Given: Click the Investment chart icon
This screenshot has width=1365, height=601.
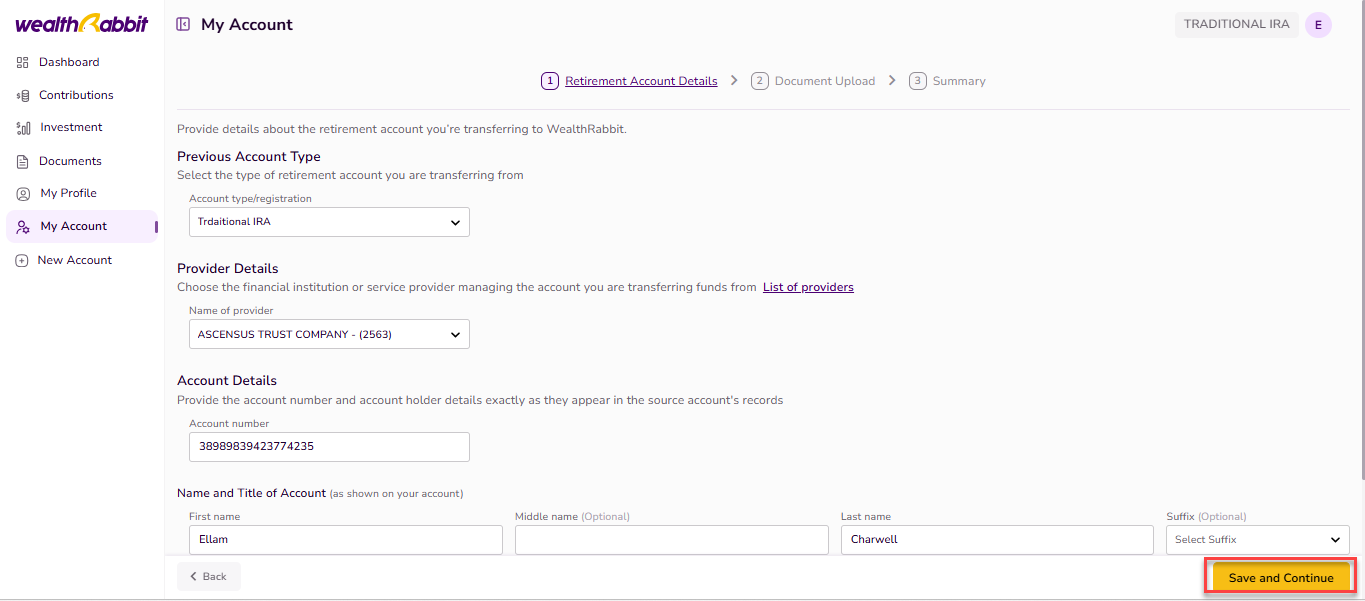Looking at the screenshot, I should point(22,128).
